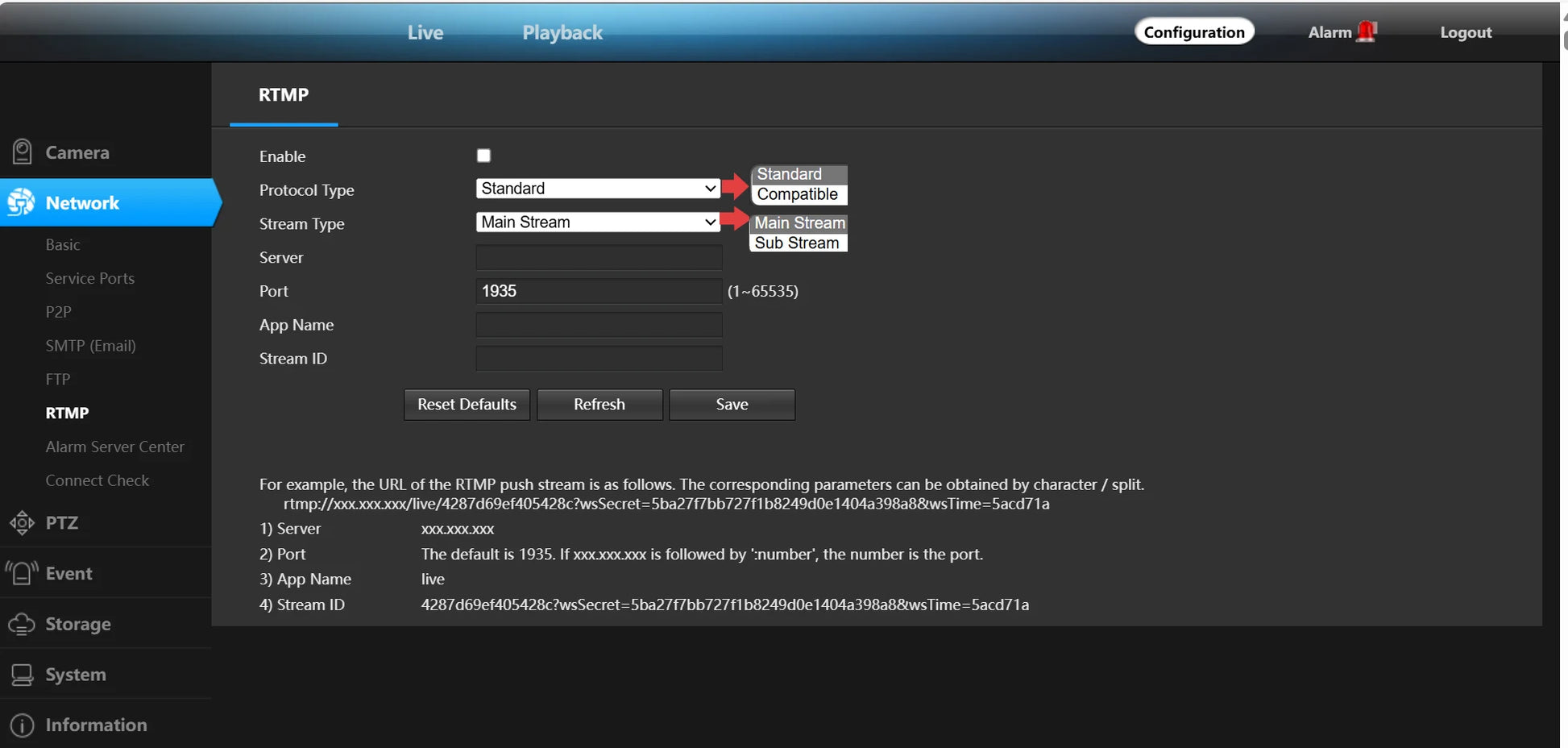The image size is (1568, 748).
Task: Open PTZ section via its crosshair icon
Action: tap(22, 523)
